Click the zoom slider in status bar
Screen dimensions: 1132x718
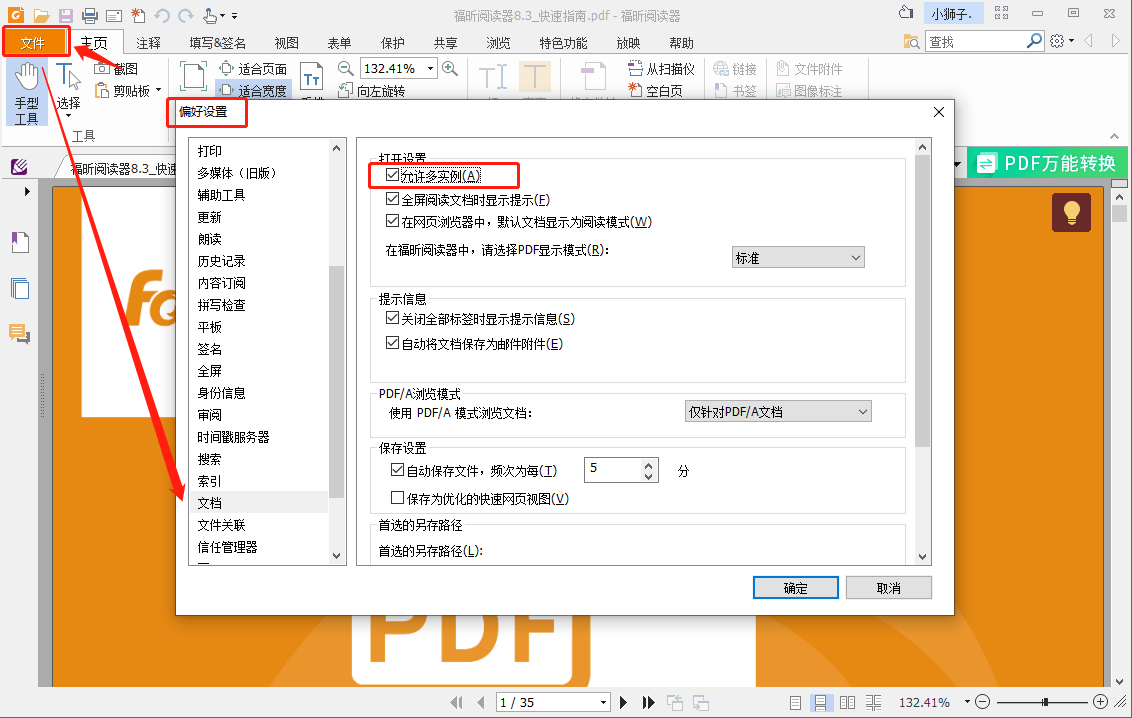(x=1042, y=702)
